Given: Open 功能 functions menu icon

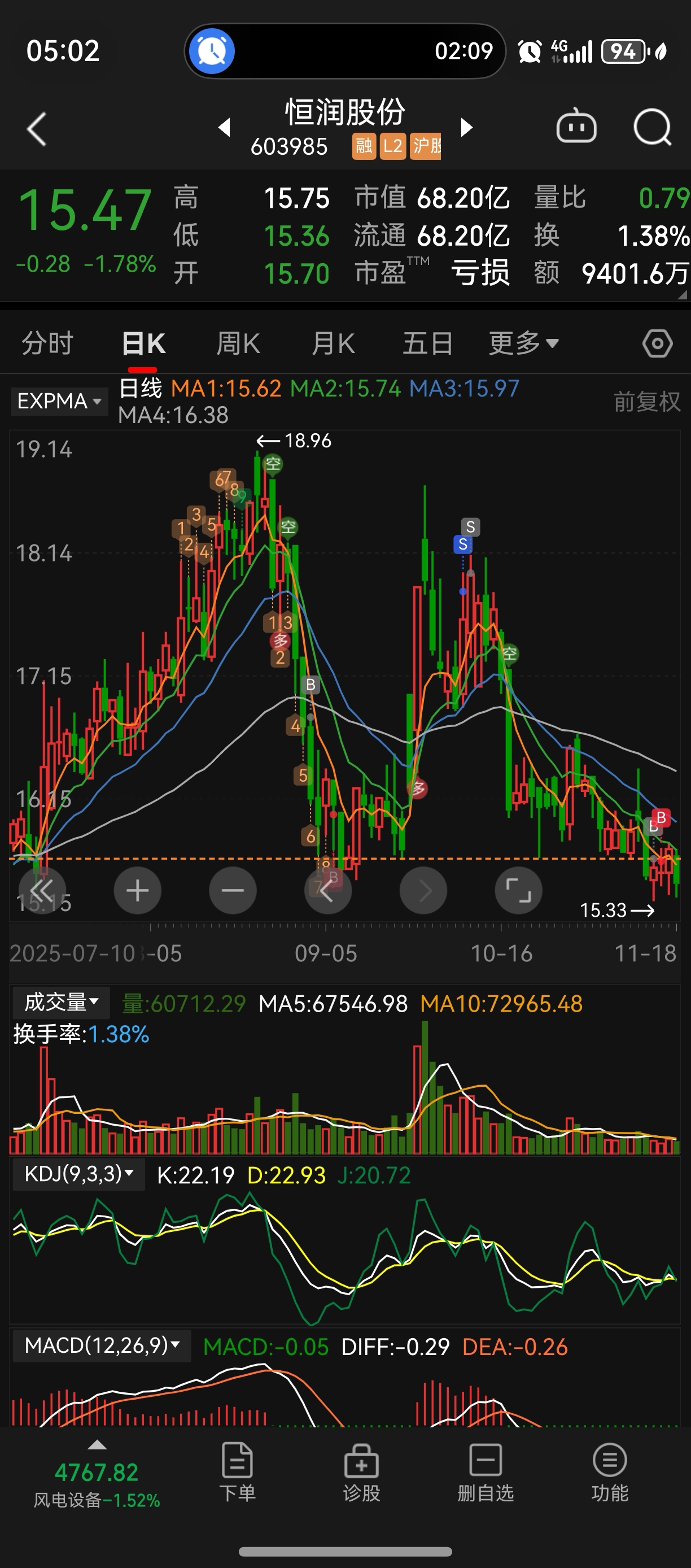Looking at the screenshot, I should (610, 1472).
